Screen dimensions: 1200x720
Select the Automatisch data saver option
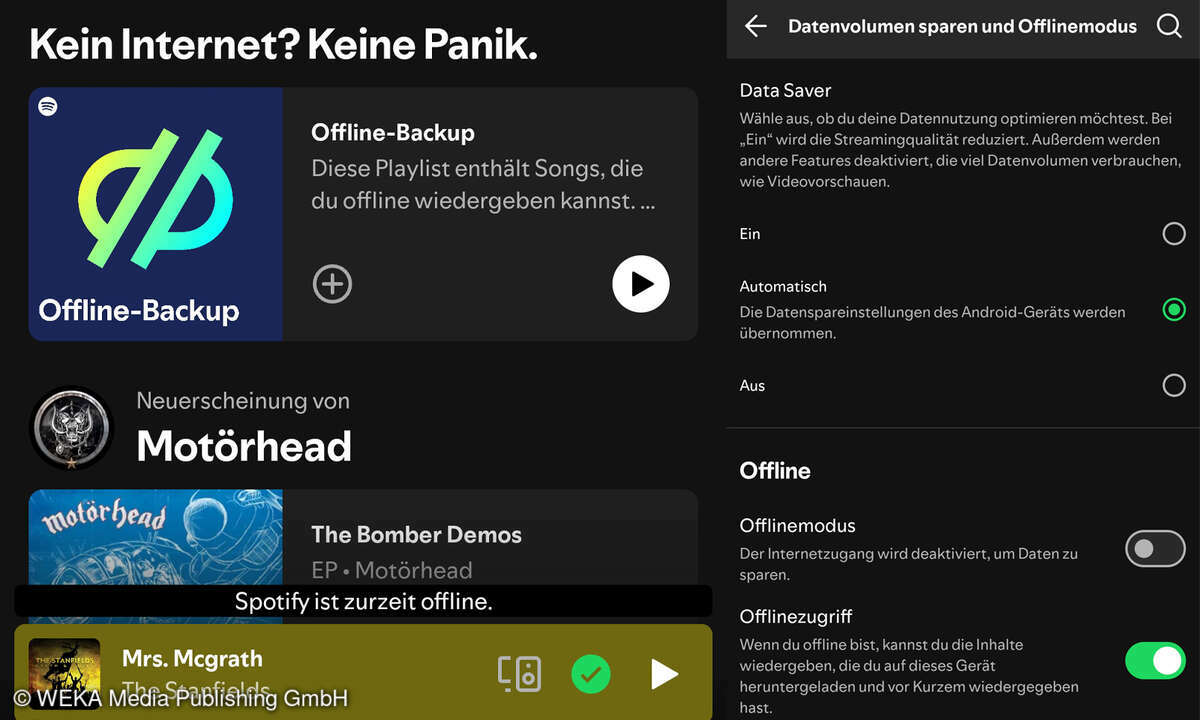(x=1174, y=310)
